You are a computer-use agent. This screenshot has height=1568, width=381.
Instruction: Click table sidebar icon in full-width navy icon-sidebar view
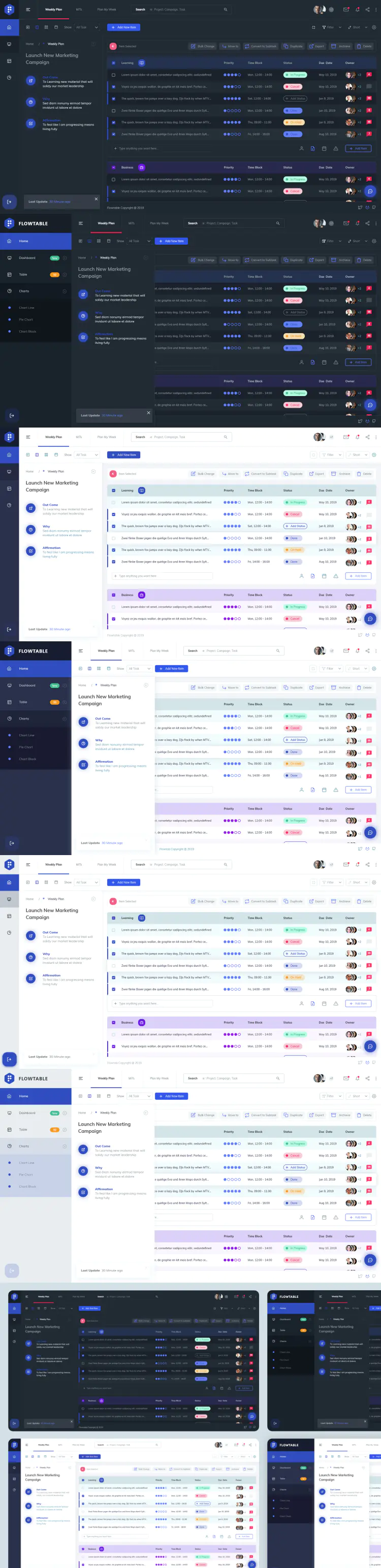(9, 488)
